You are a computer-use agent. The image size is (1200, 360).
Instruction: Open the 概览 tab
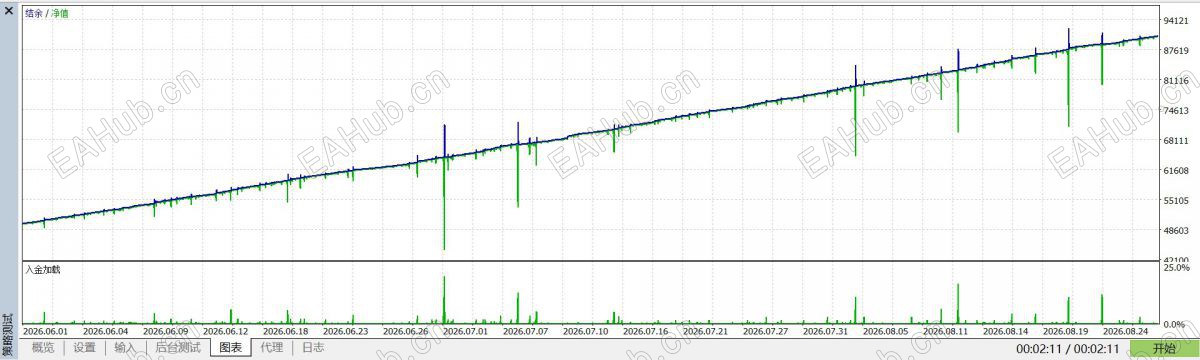[43, 348]
